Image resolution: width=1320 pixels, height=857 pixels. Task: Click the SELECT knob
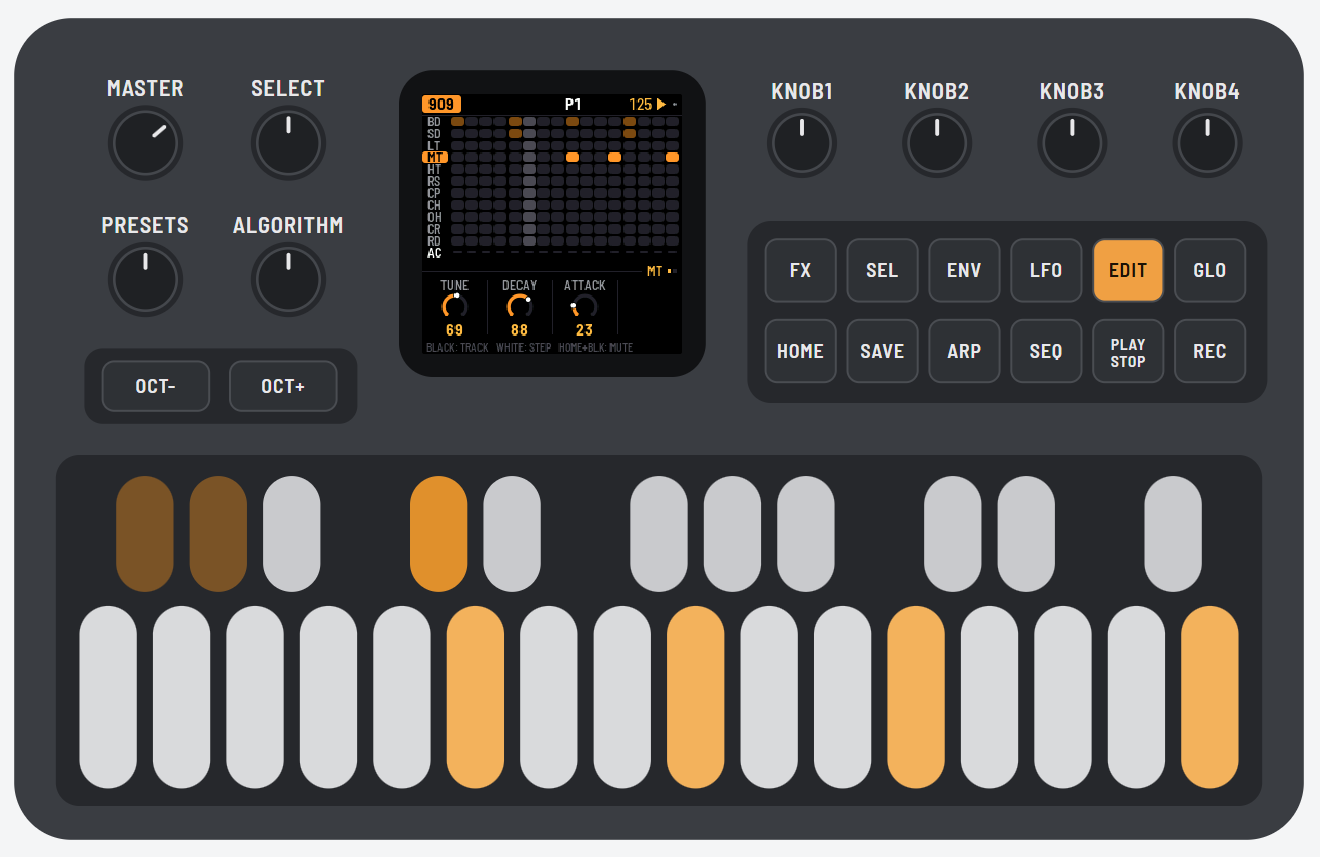288,143
